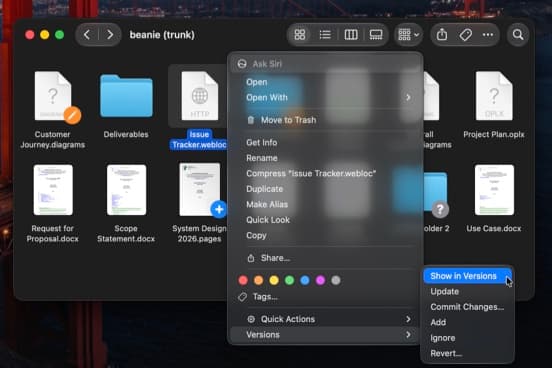Select the System Design 2026.pages thumbnail
This screenshot has width=552, height=368.
tap(200, 189)
